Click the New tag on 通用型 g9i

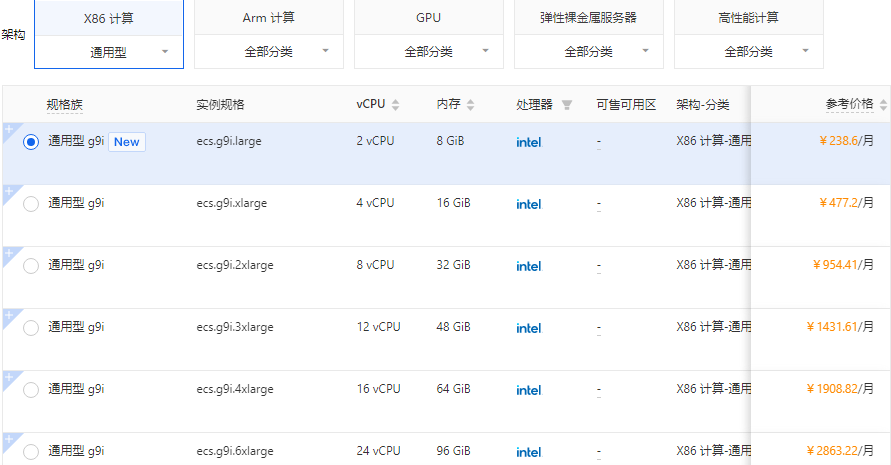(x=127, y=142)
